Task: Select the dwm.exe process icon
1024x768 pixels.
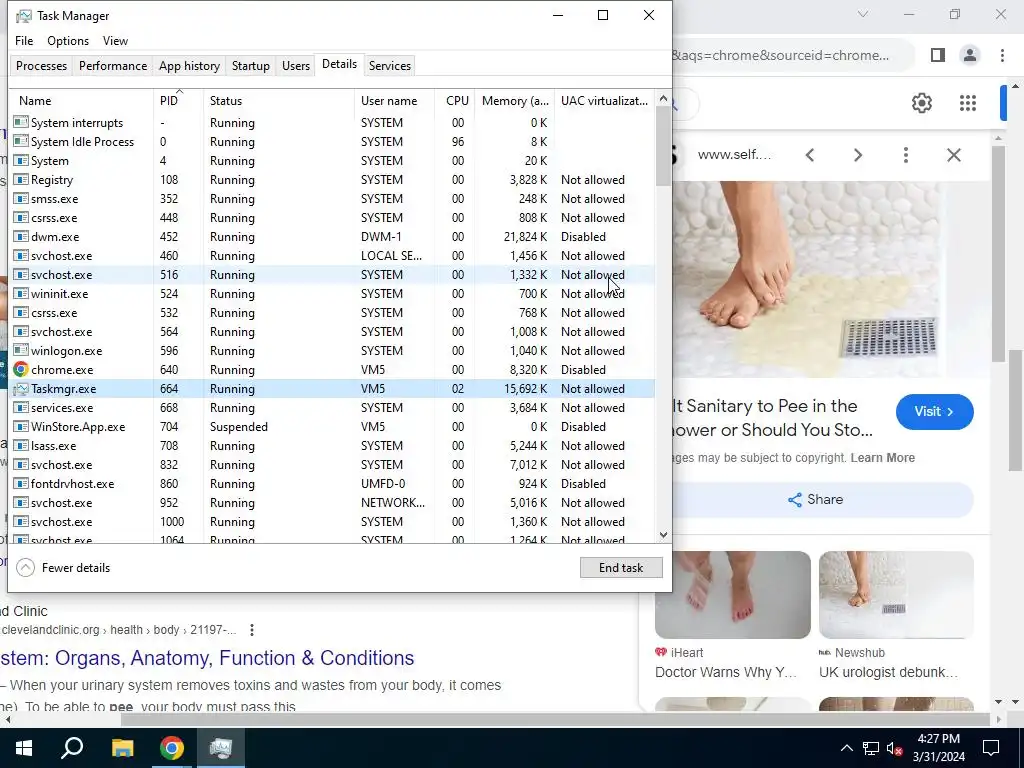Action: click(21, 236)
